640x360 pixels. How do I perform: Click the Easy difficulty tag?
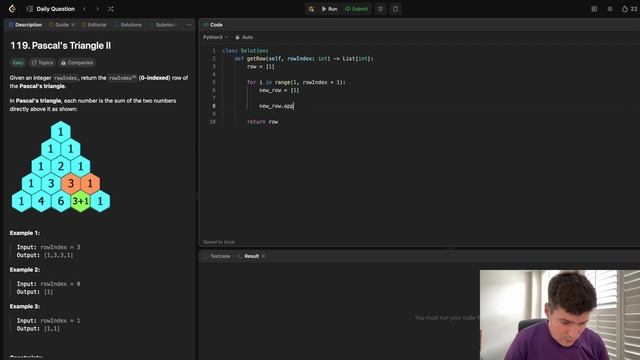(18, 63)
